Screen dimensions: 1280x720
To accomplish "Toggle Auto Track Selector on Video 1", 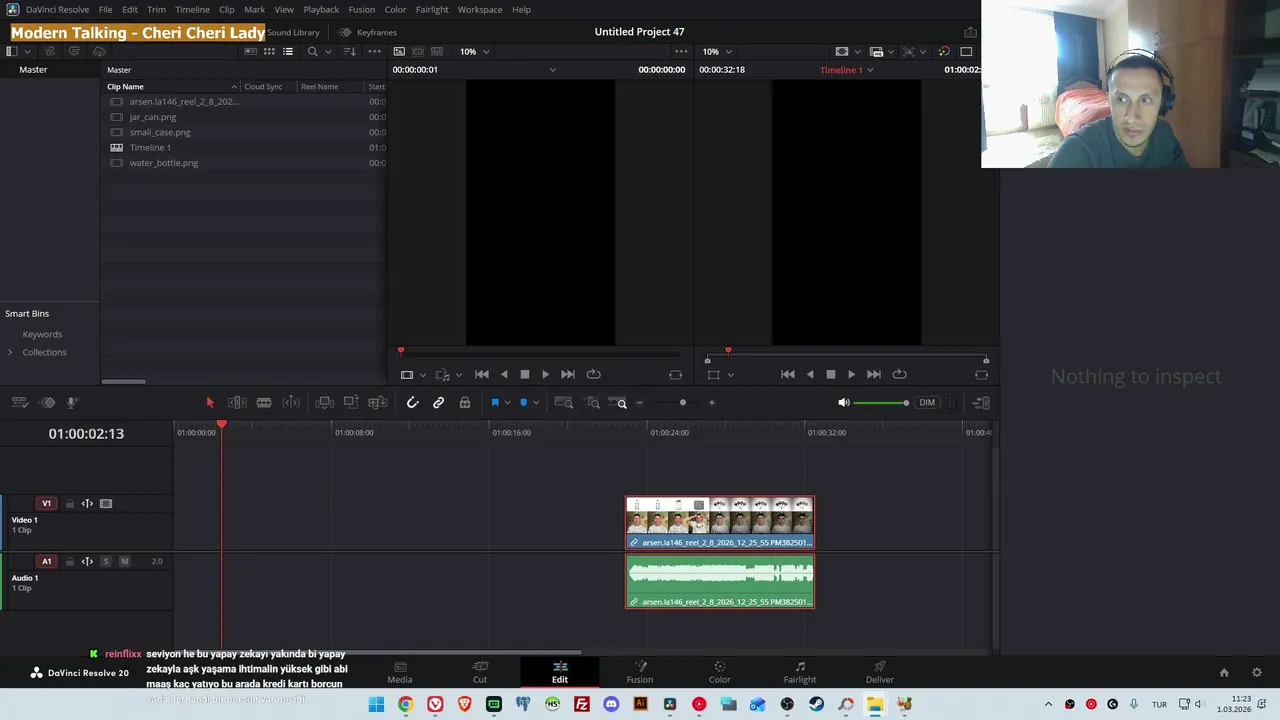I will (87, 504).
